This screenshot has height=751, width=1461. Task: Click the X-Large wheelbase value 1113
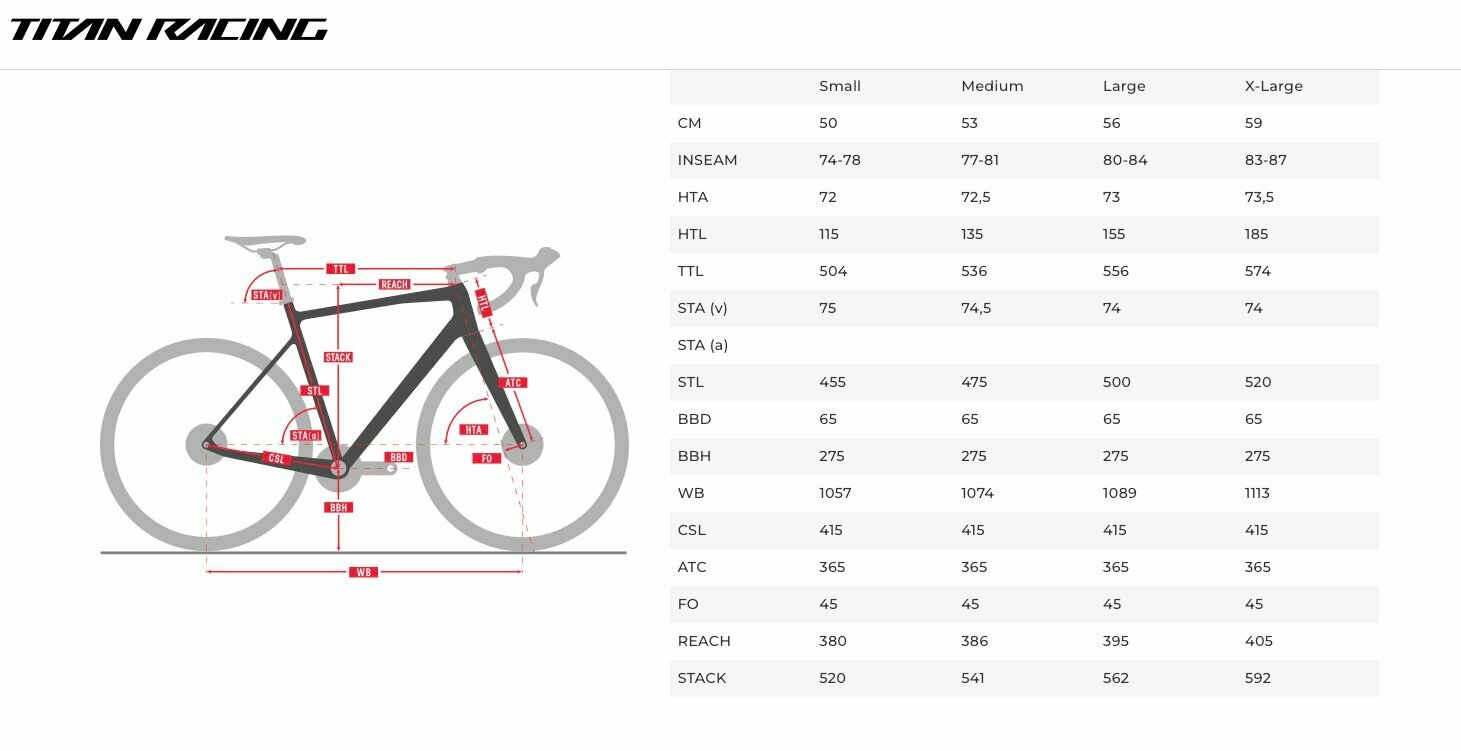(1257, 493)
